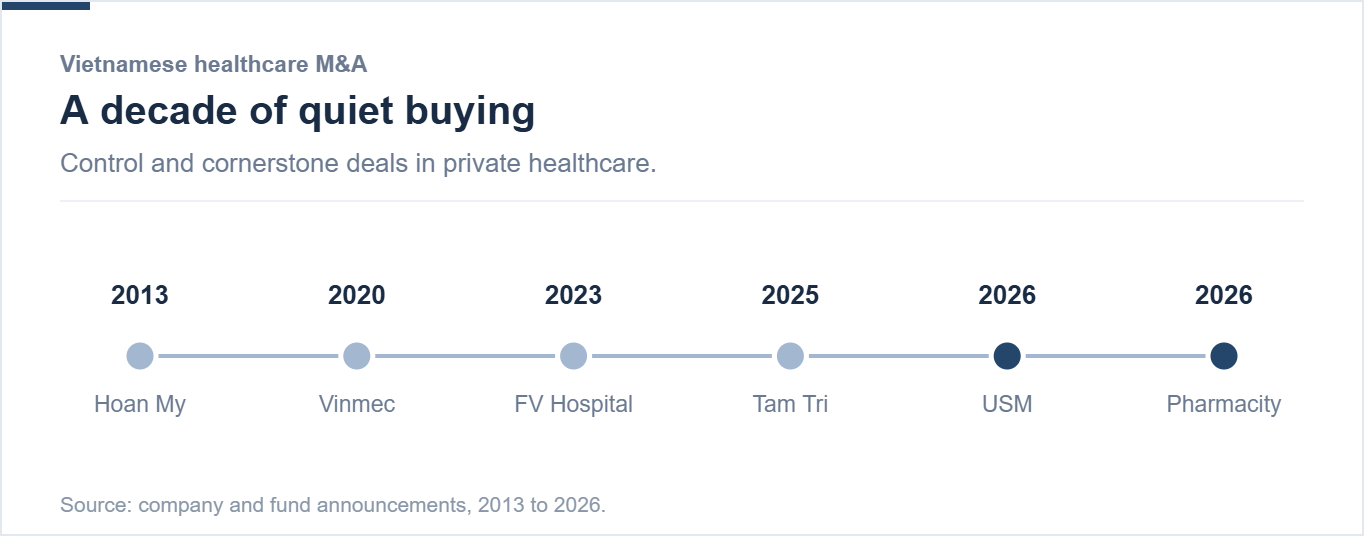This screenshot has height=536, width=1364.
Task: Select the Vinmec timeline dot
Action: pyautogui.click(x=357, y=356)
